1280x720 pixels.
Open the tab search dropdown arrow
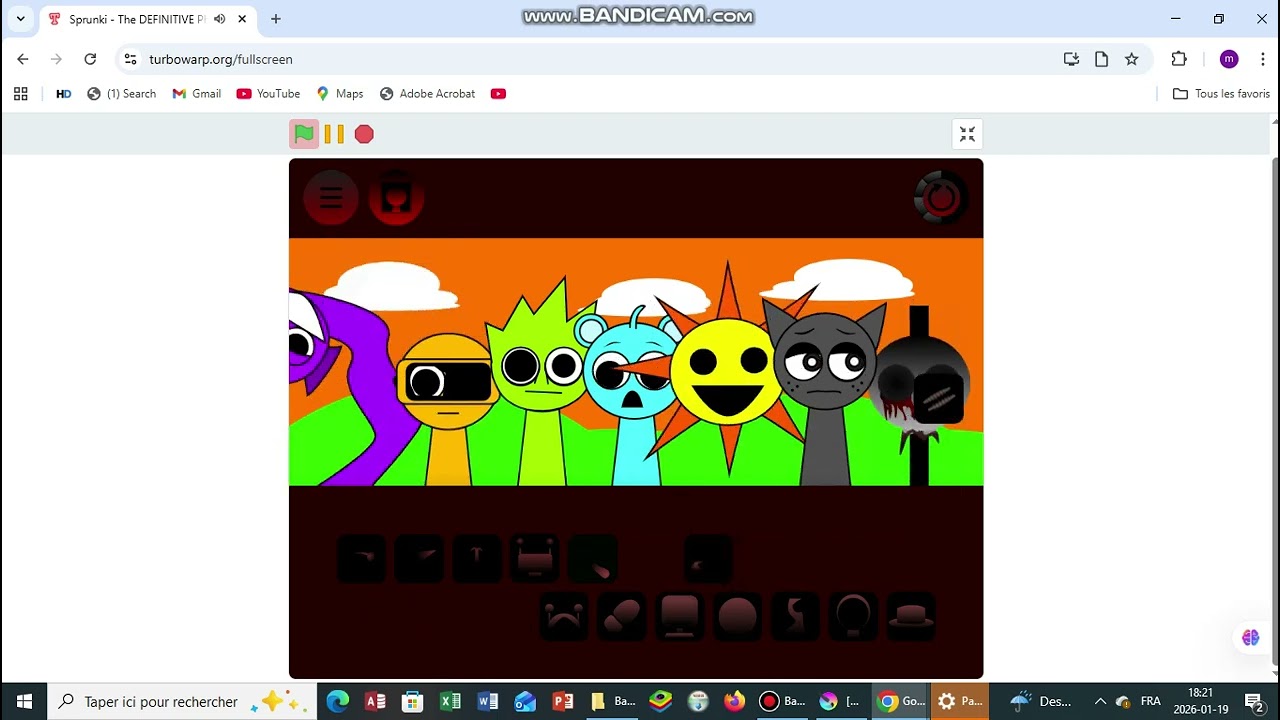pyautogui.click(x=20, y=19)
